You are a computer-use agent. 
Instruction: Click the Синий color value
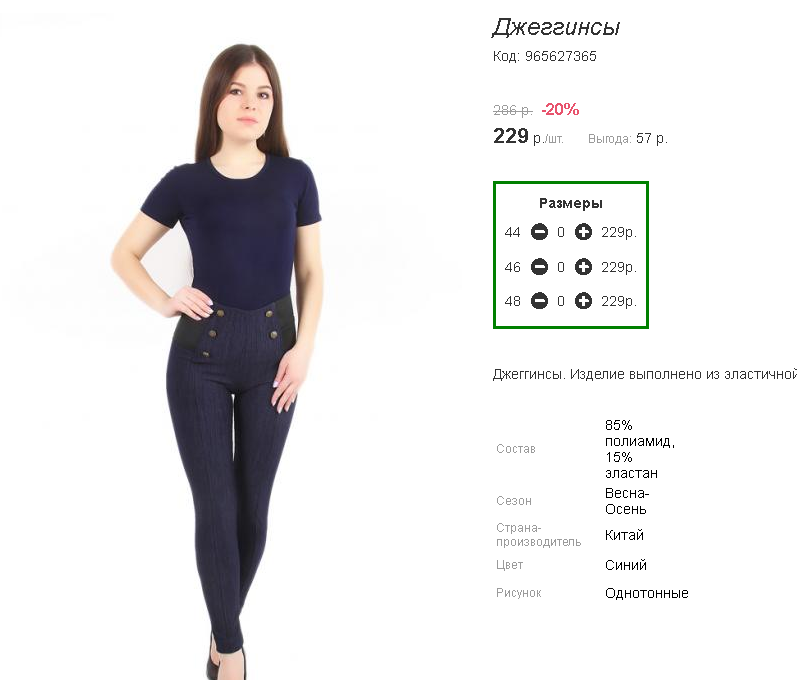tap(626, 565)
